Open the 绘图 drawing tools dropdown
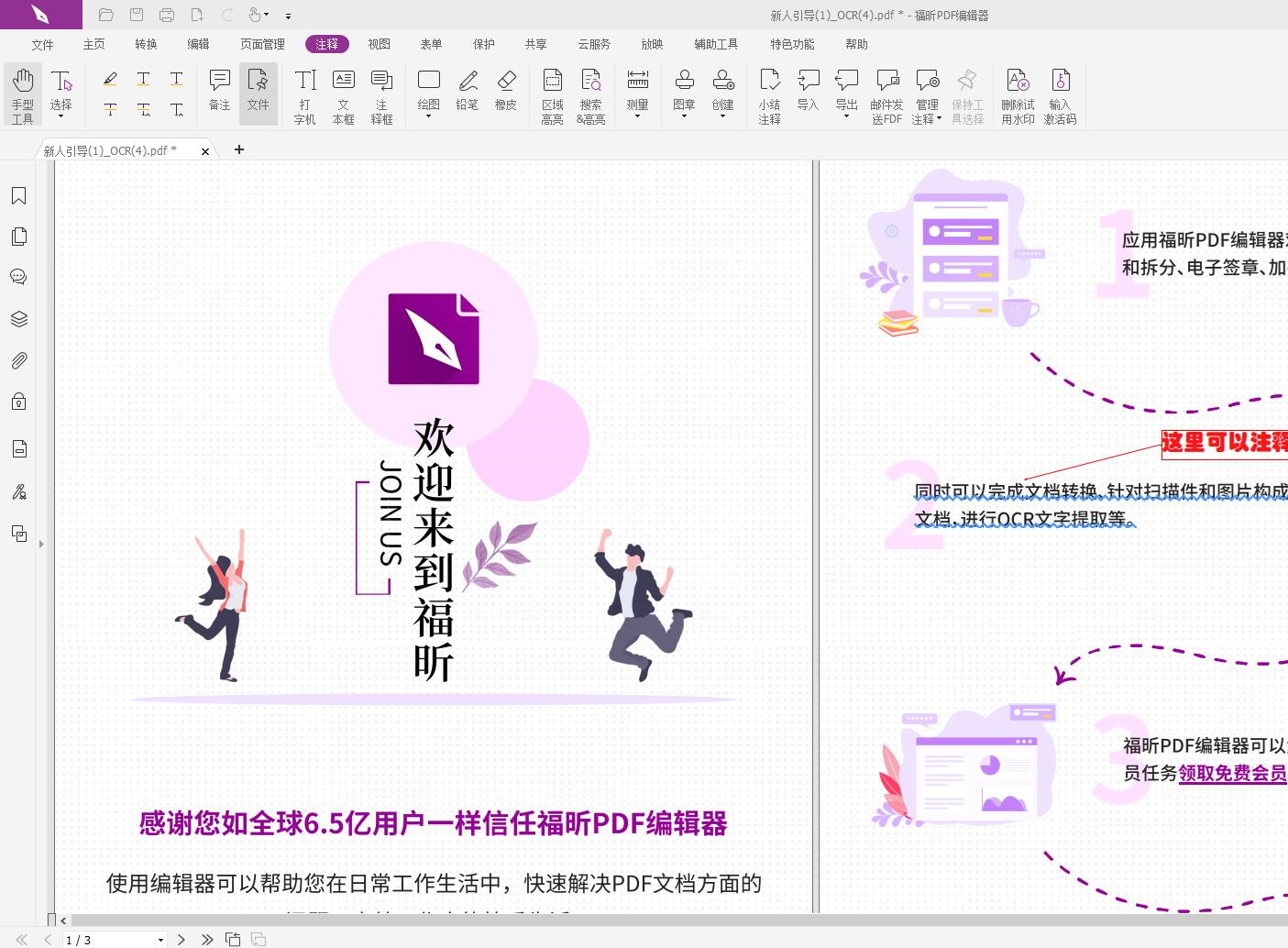The height and width of the screenshot is (948, 1288). (428, 116)
